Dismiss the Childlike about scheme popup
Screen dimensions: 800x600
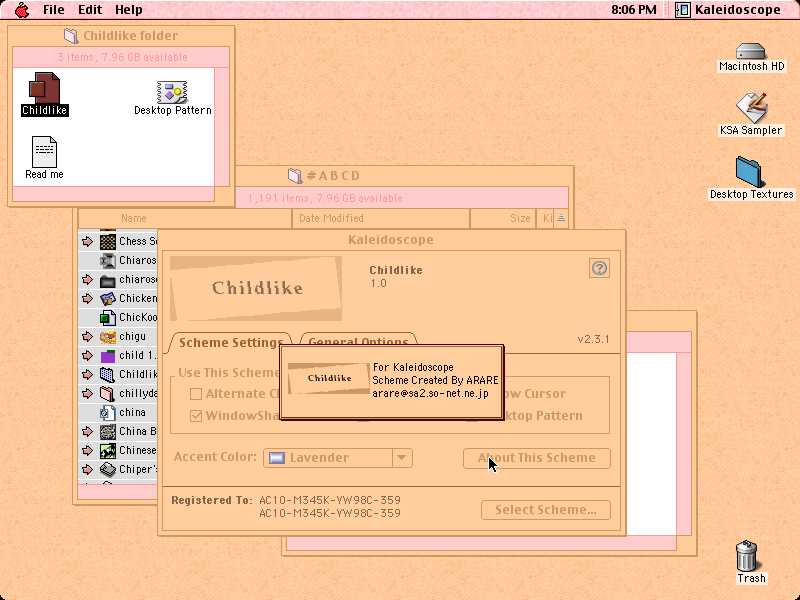point(391,382)
